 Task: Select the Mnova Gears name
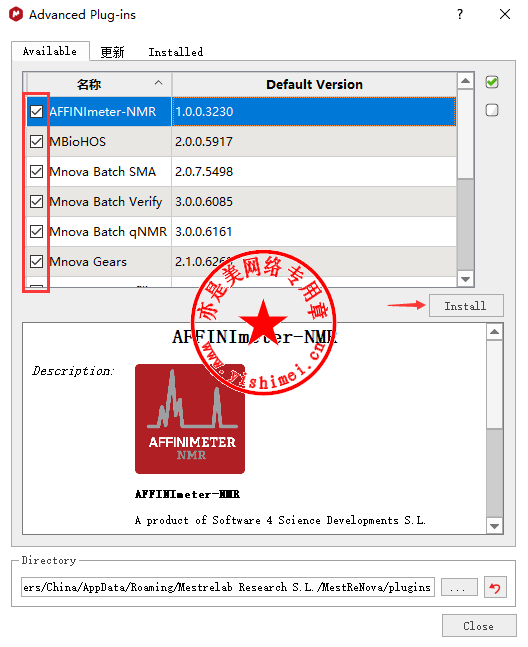point(88,262)
